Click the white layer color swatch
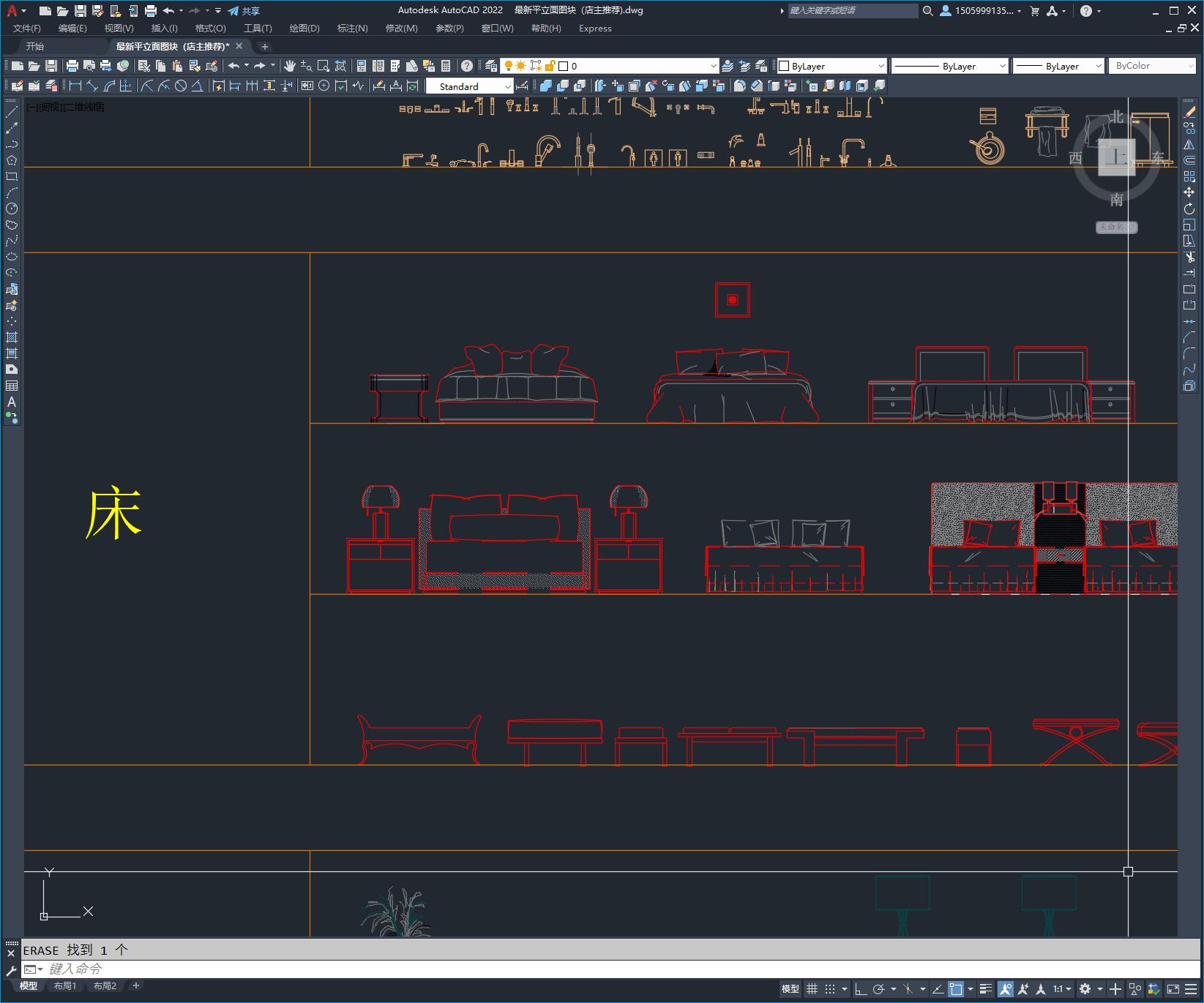1204x1003 pixels. tap(564, 66)
